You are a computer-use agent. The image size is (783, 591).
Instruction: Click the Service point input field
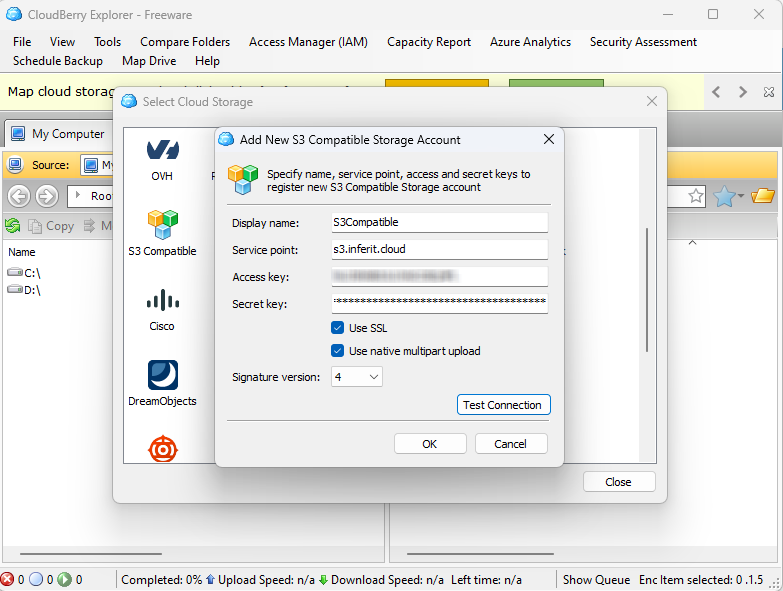point(439,249)
